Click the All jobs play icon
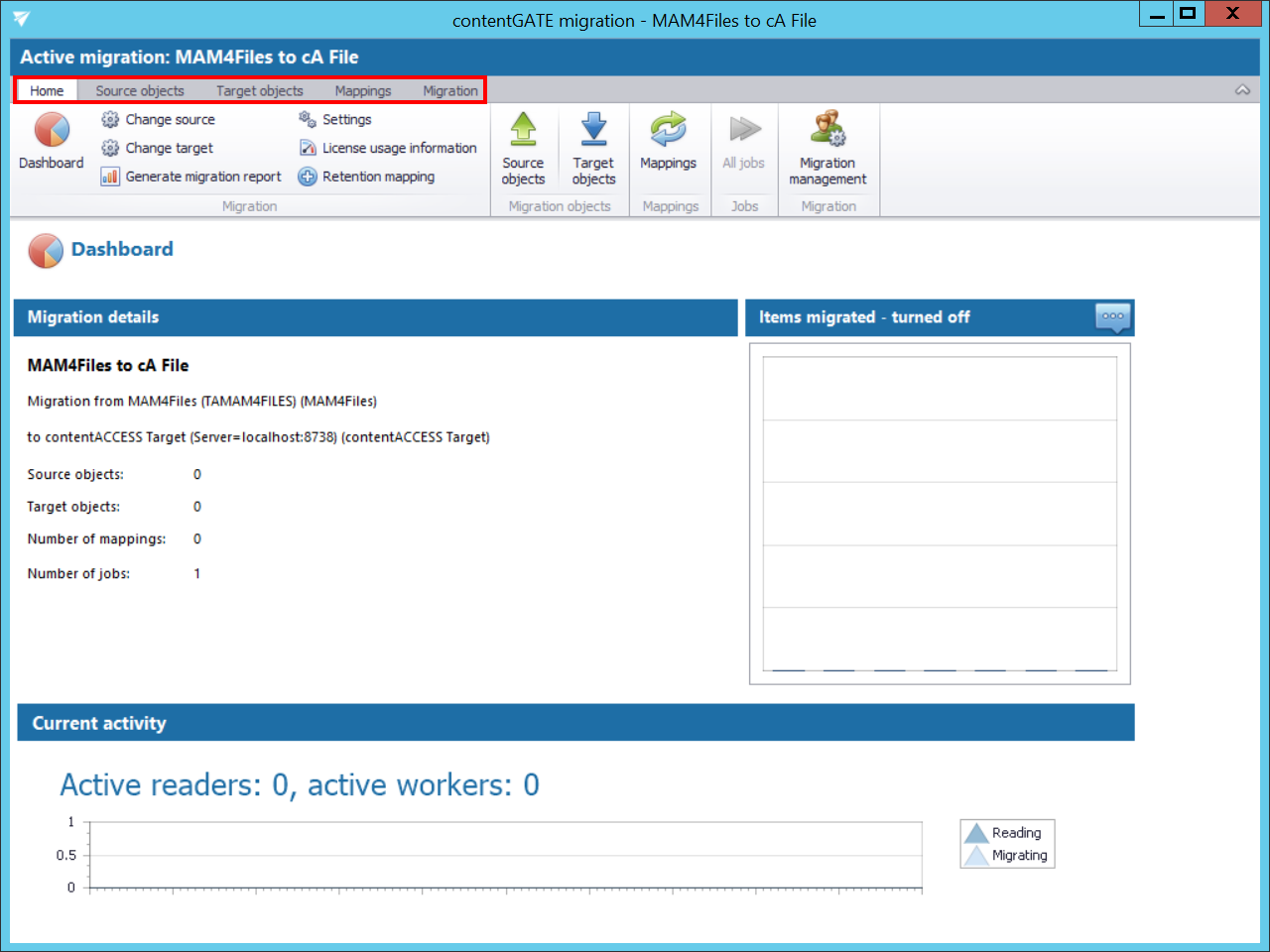The width and height of the screenshot is (1270, 952). [744, 130]
